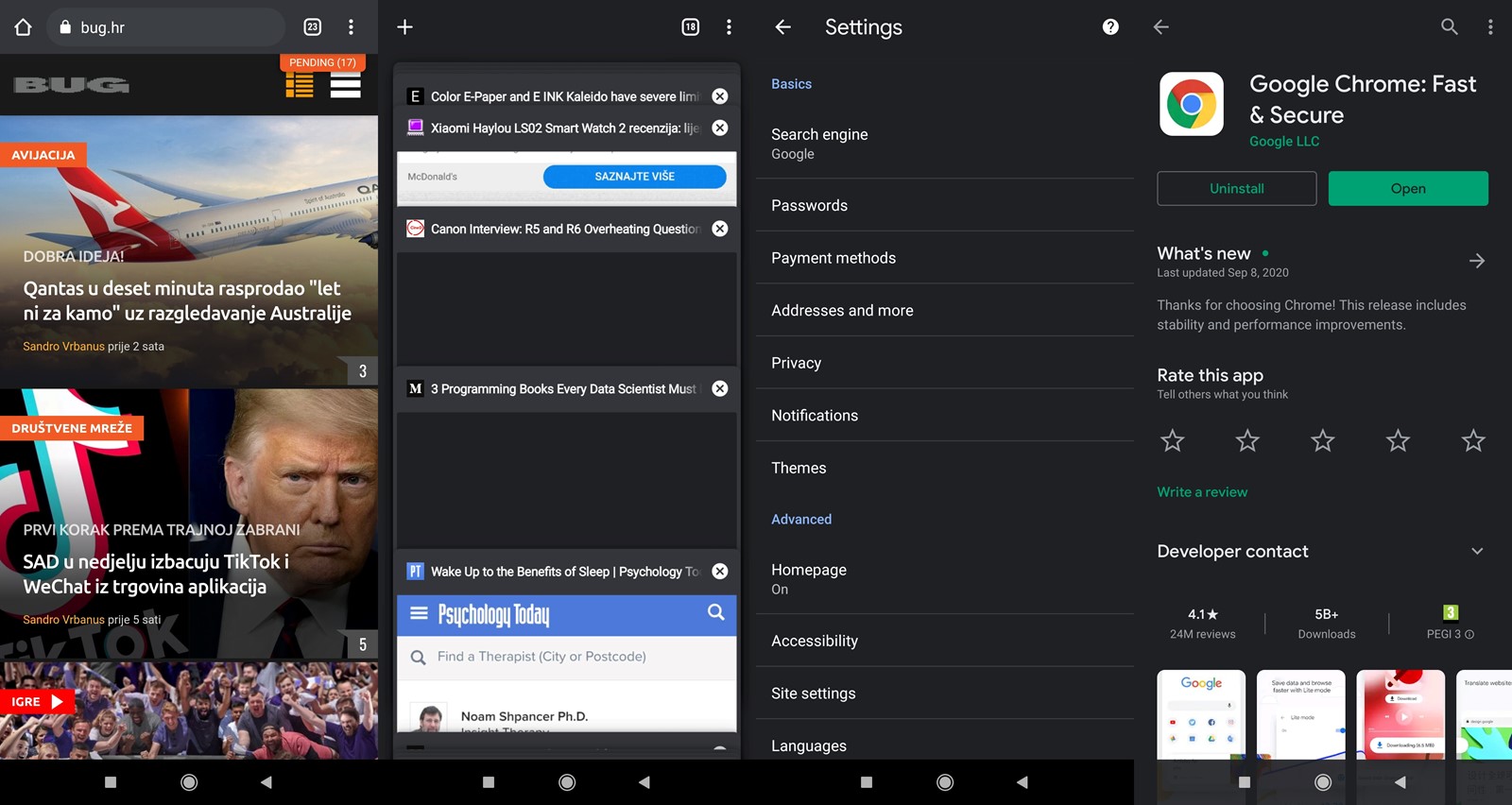Rate the app three stars
Screen dimensions: 1512x805
coord(1323,440)
